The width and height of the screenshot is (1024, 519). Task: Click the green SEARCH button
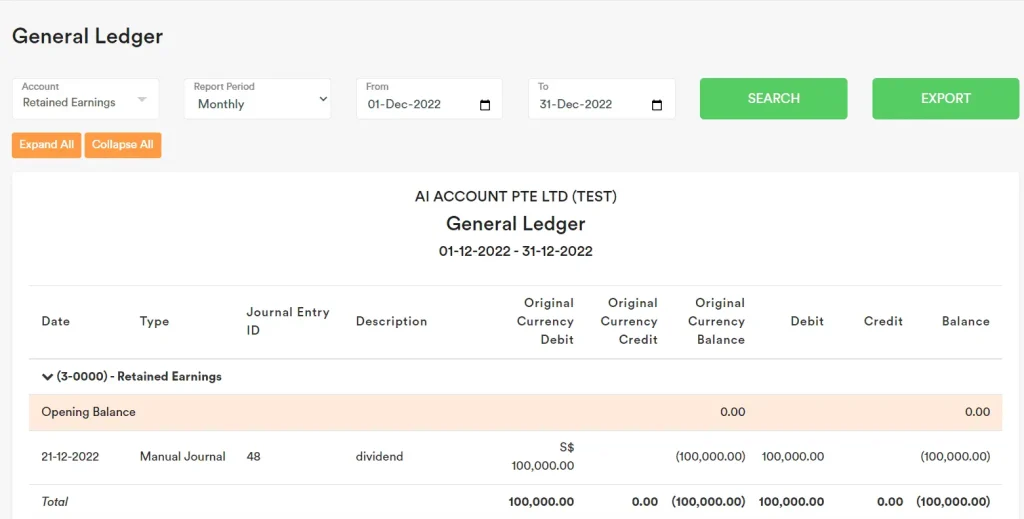tap(773, 99)
